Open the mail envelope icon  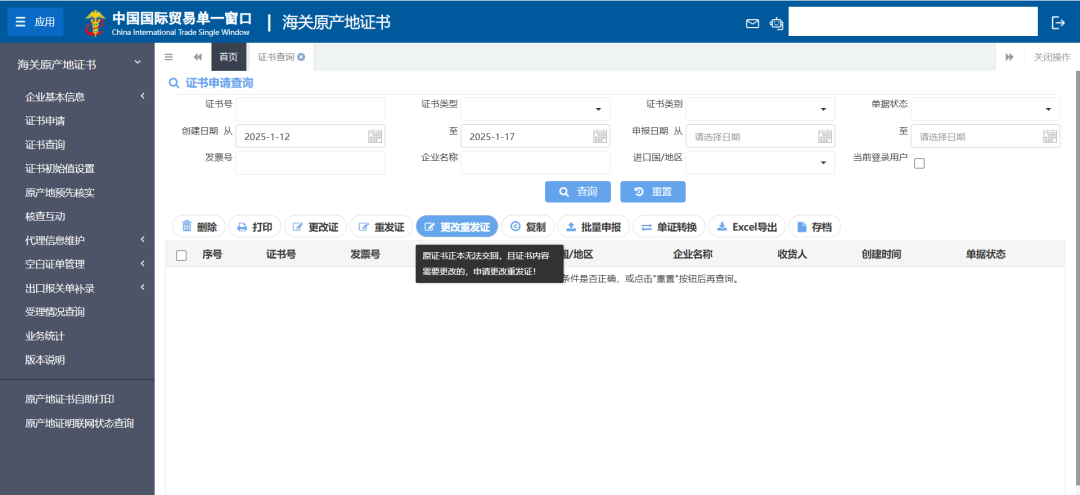(752, 23)
